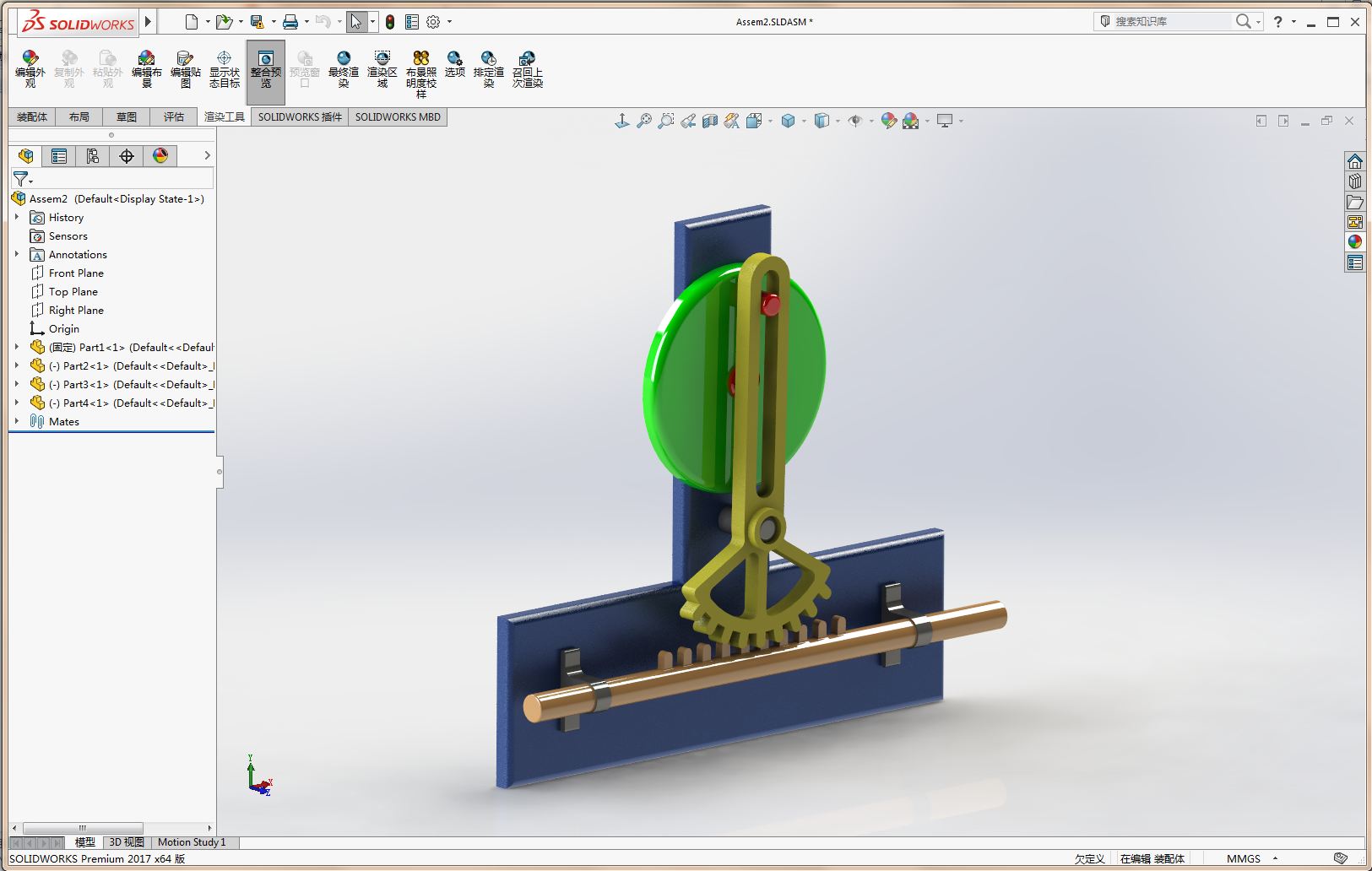The image size is (1372, 871).
Task: Open dropdown arrow next to Options gear
Action: point(449,22)
